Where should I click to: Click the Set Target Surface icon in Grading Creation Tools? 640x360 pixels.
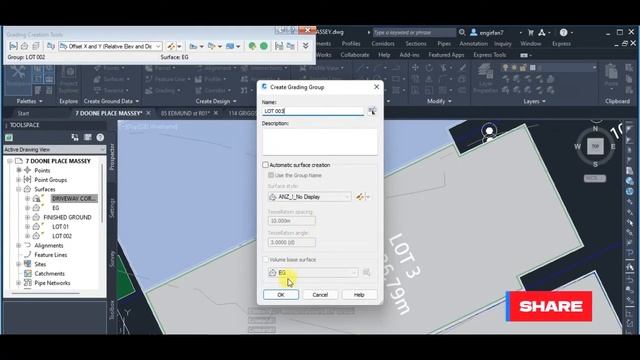coord(24,46)
